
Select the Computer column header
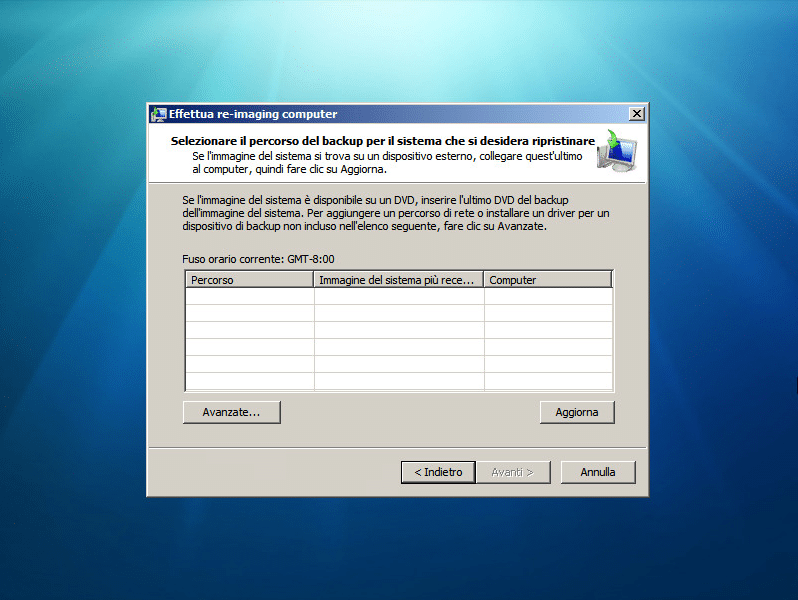547,280
